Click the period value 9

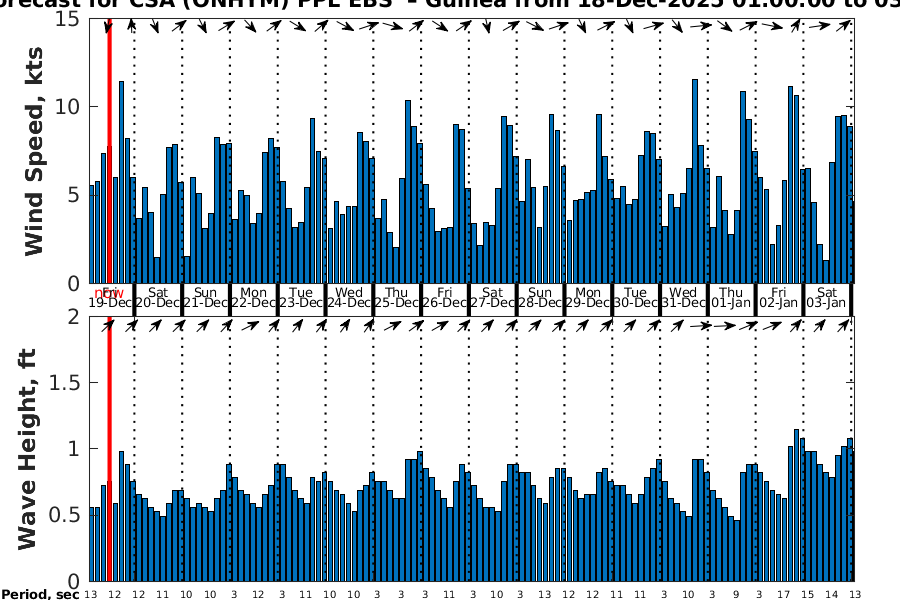734,594
